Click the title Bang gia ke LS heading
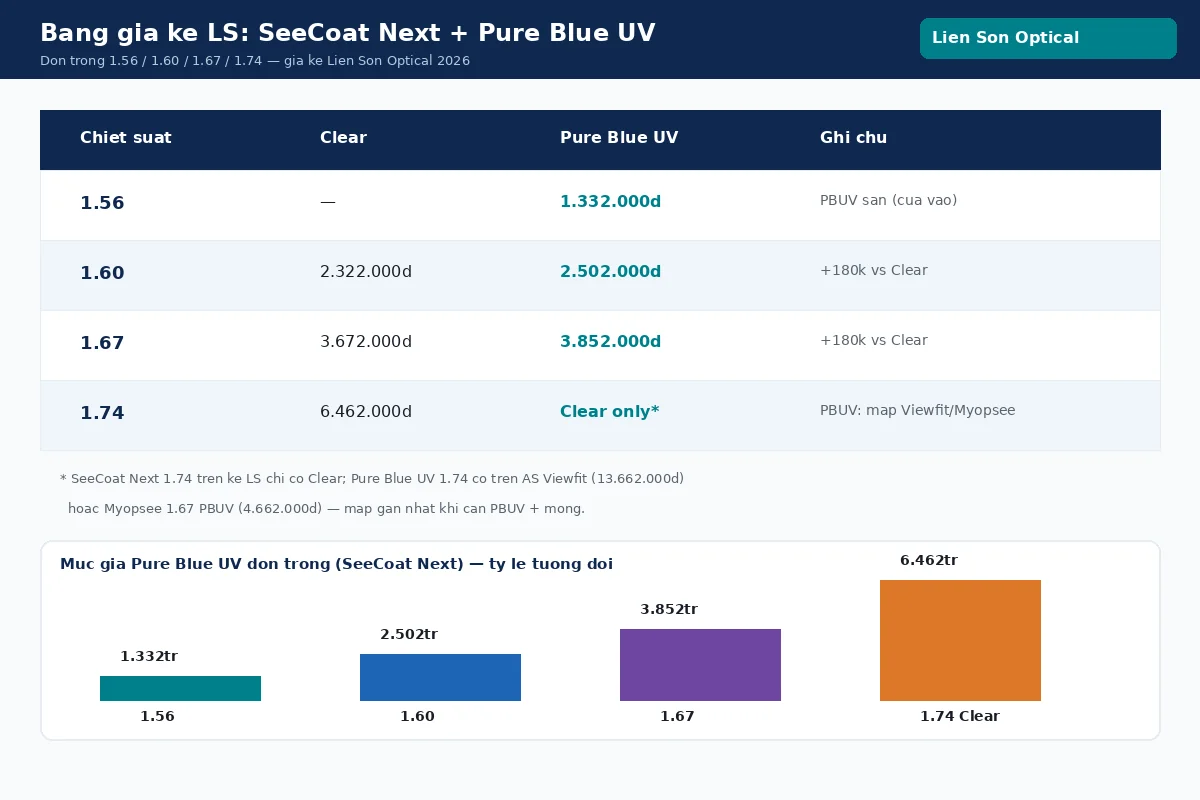Image resolution: width=1200 pixels, height=800 pixels. click(348, 33)
